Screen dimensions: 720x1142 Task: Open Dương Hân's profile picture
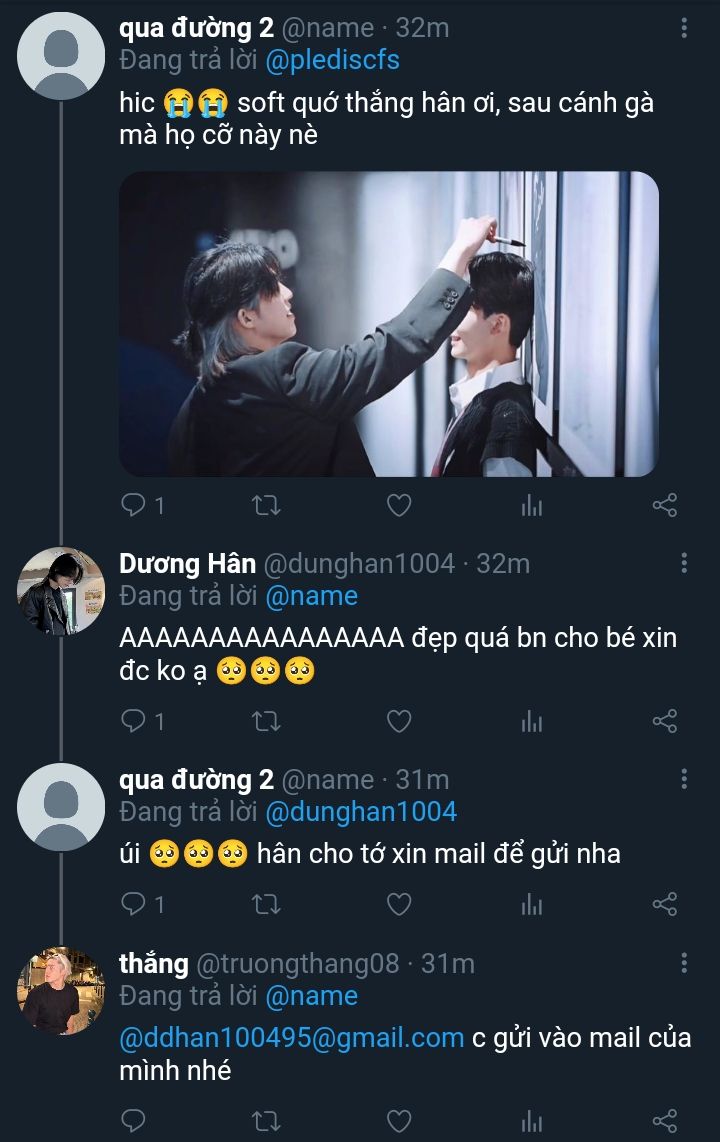pos(60,591)
